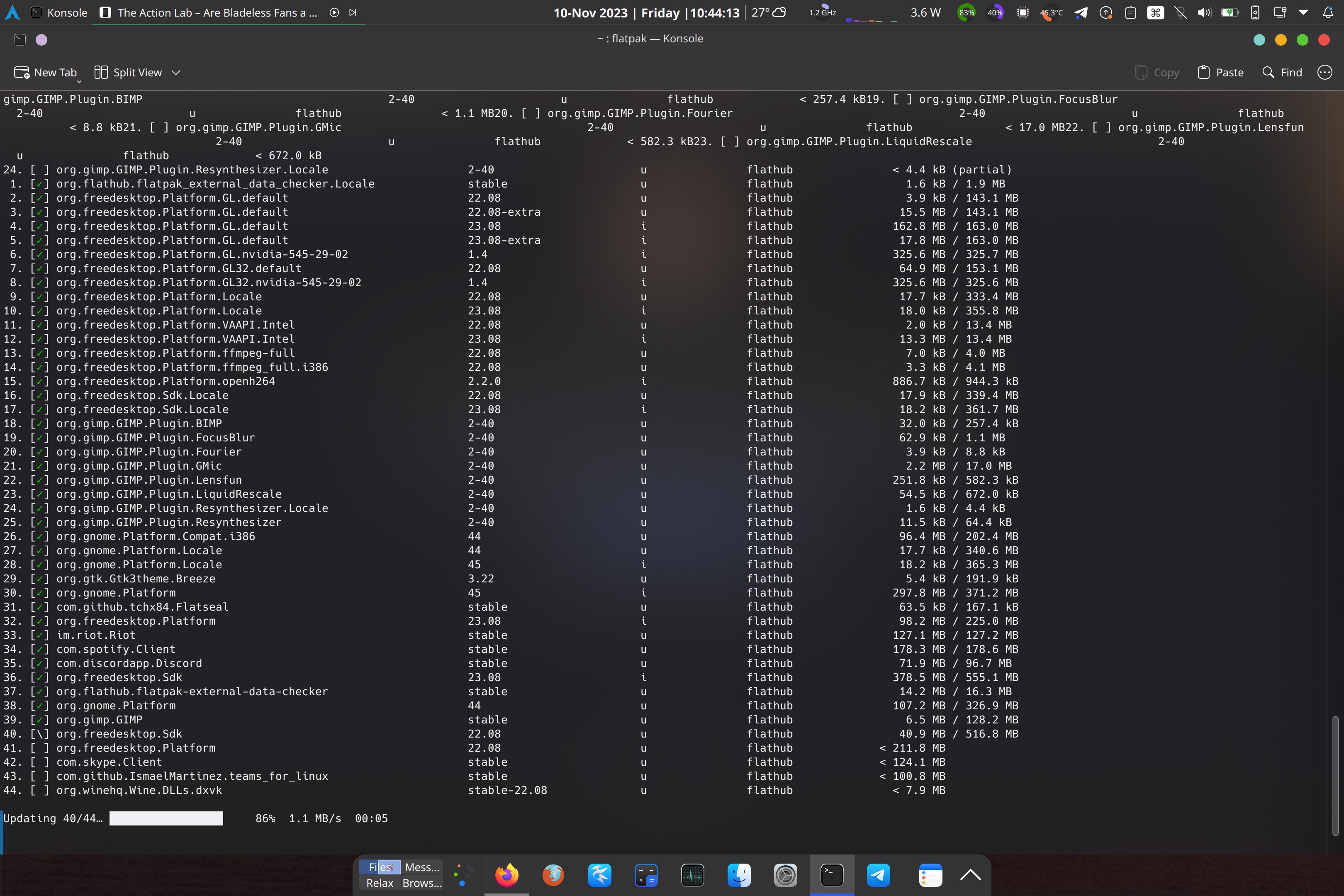Switch to the Mess... virtual desktop
1344x896 pixels.
pos(422,867)
